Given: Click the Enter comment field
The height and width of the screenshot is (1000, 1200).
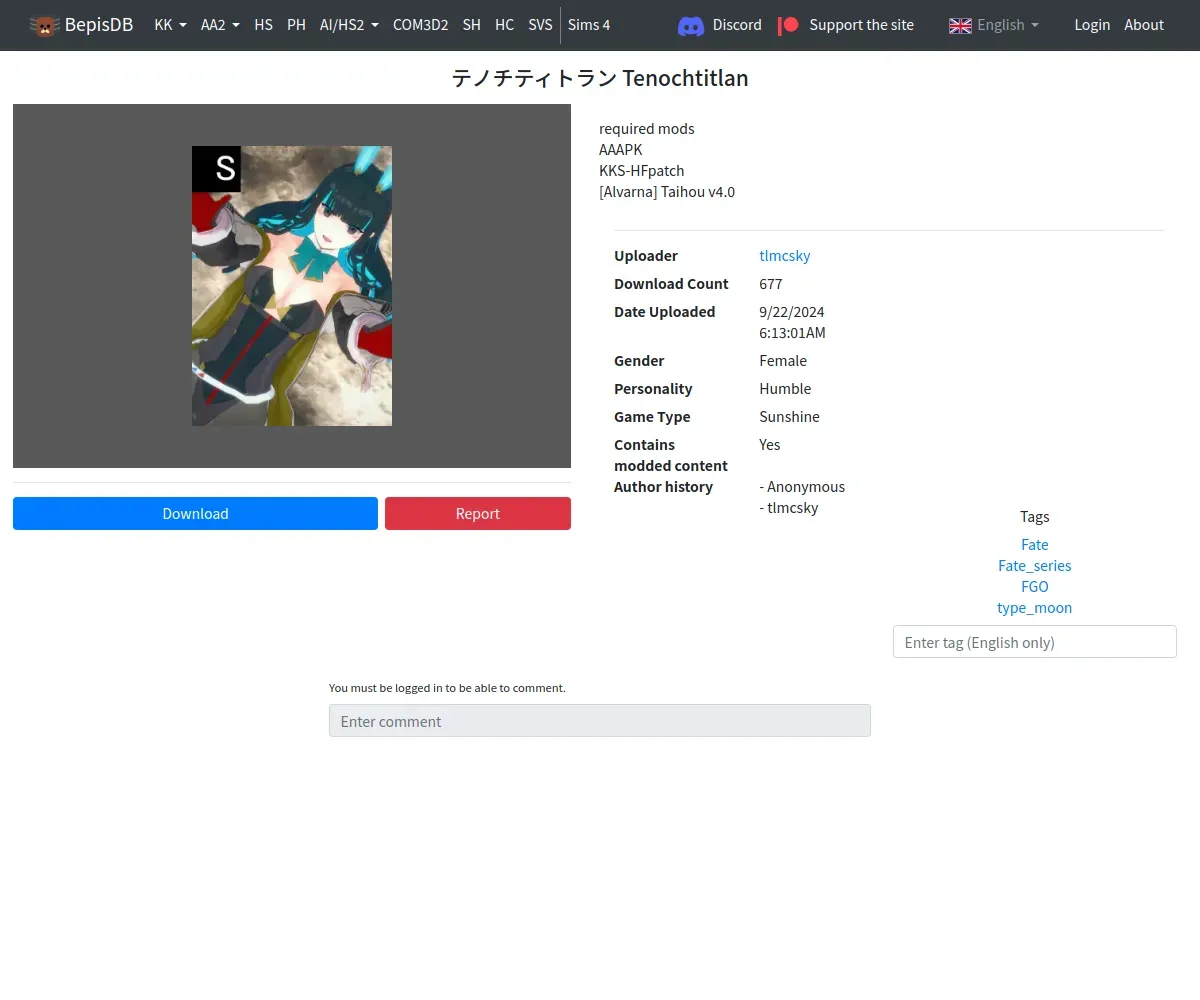Looking at the screenshot, I should [x=600, y=721].
